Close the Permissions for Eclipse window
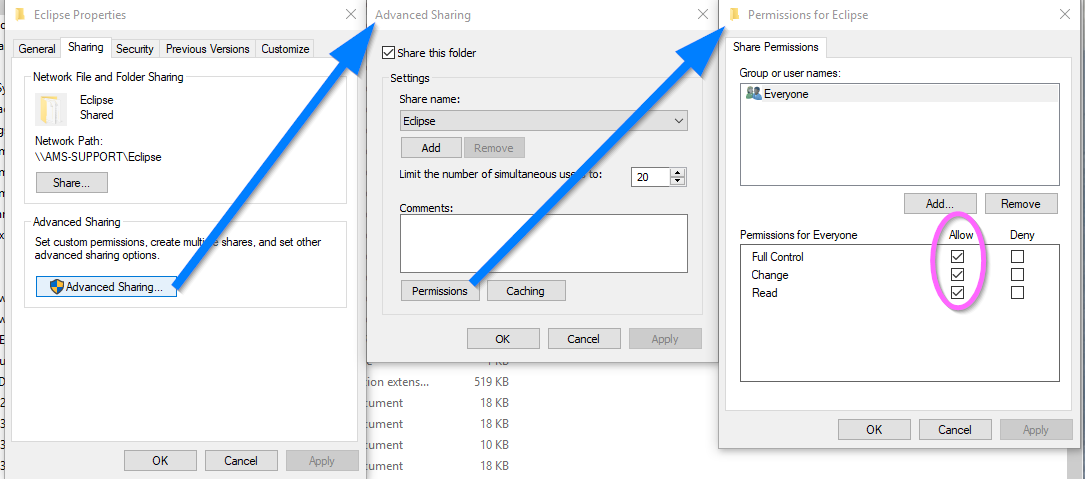The width and height of the screenshot is (1085, 479). [x=1066, y=14]
